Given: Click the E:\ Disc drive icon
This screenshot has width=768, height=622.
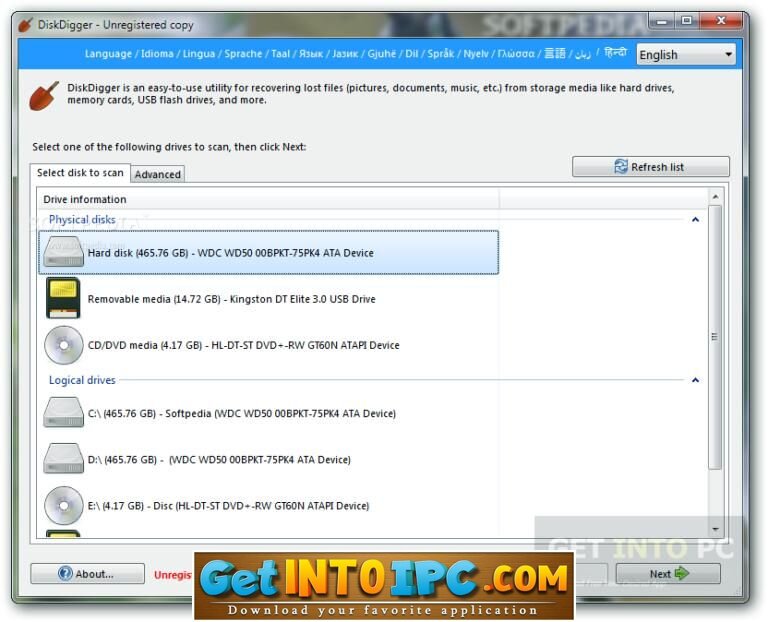Looking at the screenshot, I should pyautogui.click(x=64, y=505).
